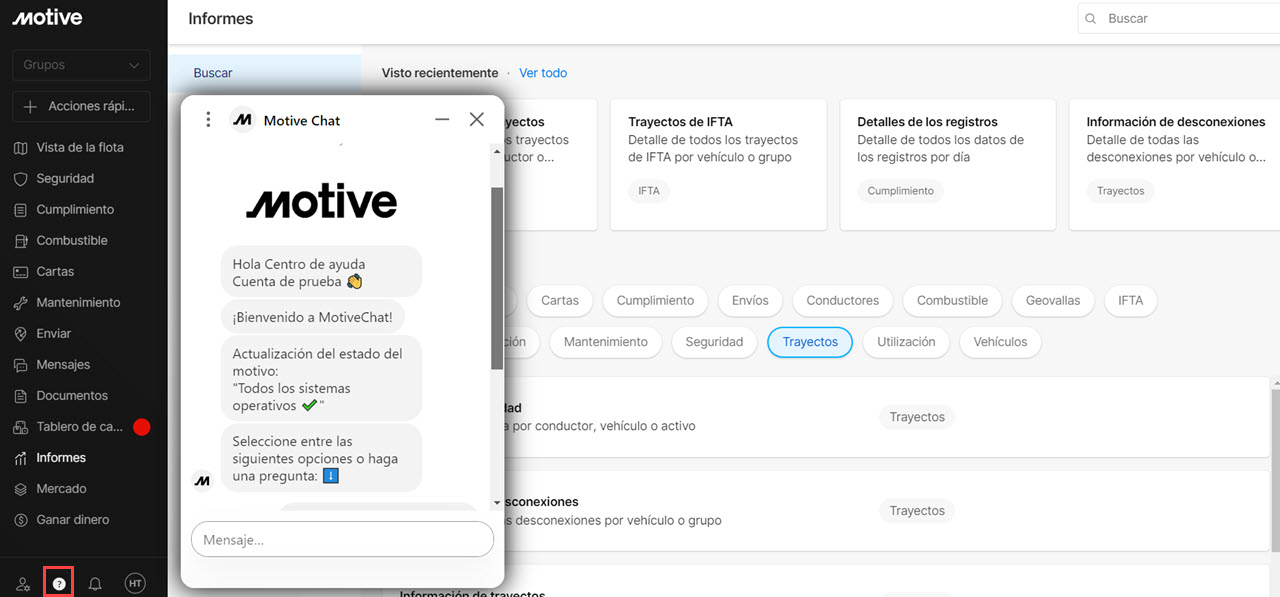Click the IFTA tag on Trayectos de IFTA card
The width and height of the screenshot is (1280, 597).
tap(649, 190)
